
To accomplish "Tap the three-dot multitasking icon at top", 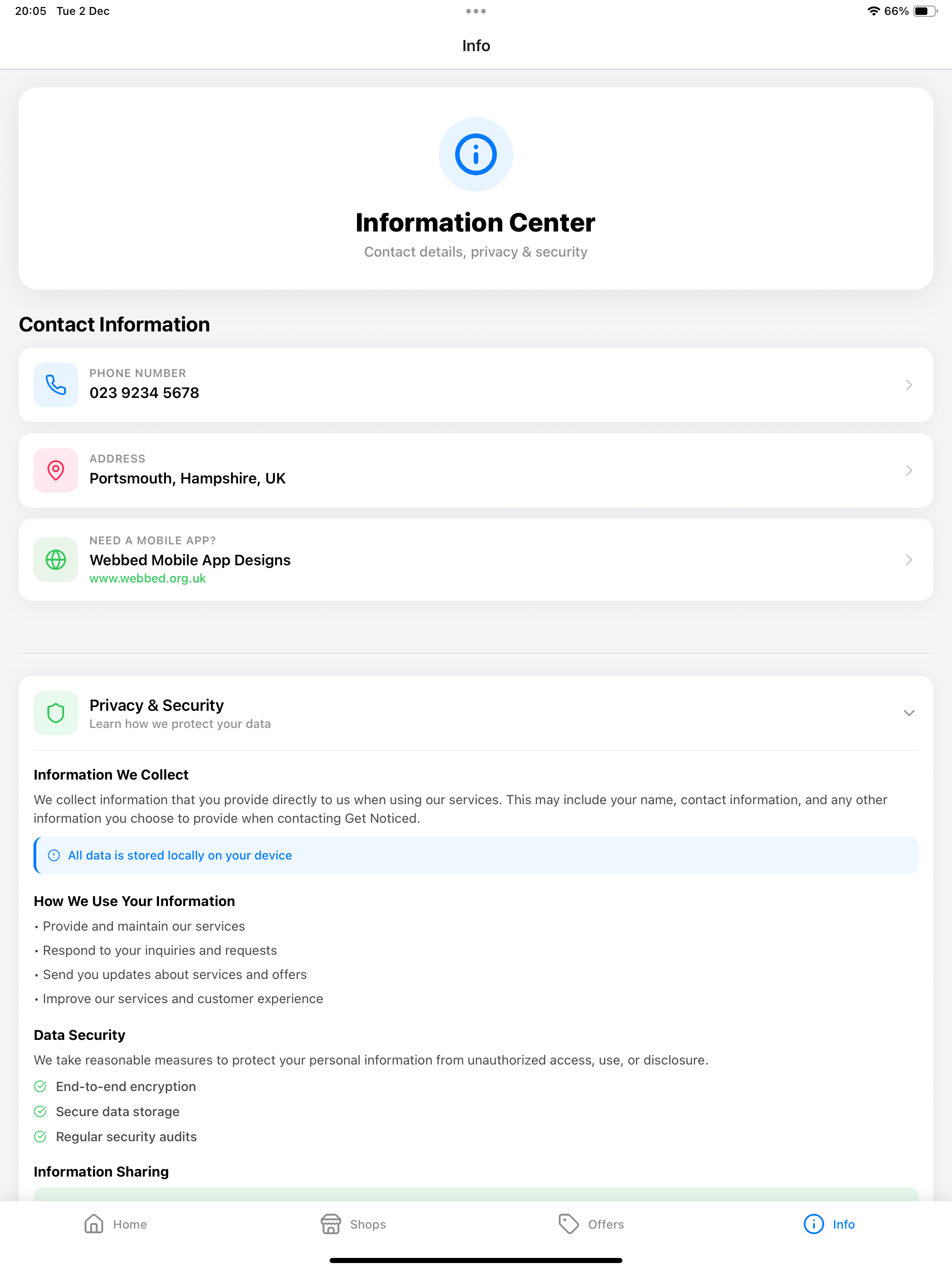I will pyautogui.click(x=476, y=11).
